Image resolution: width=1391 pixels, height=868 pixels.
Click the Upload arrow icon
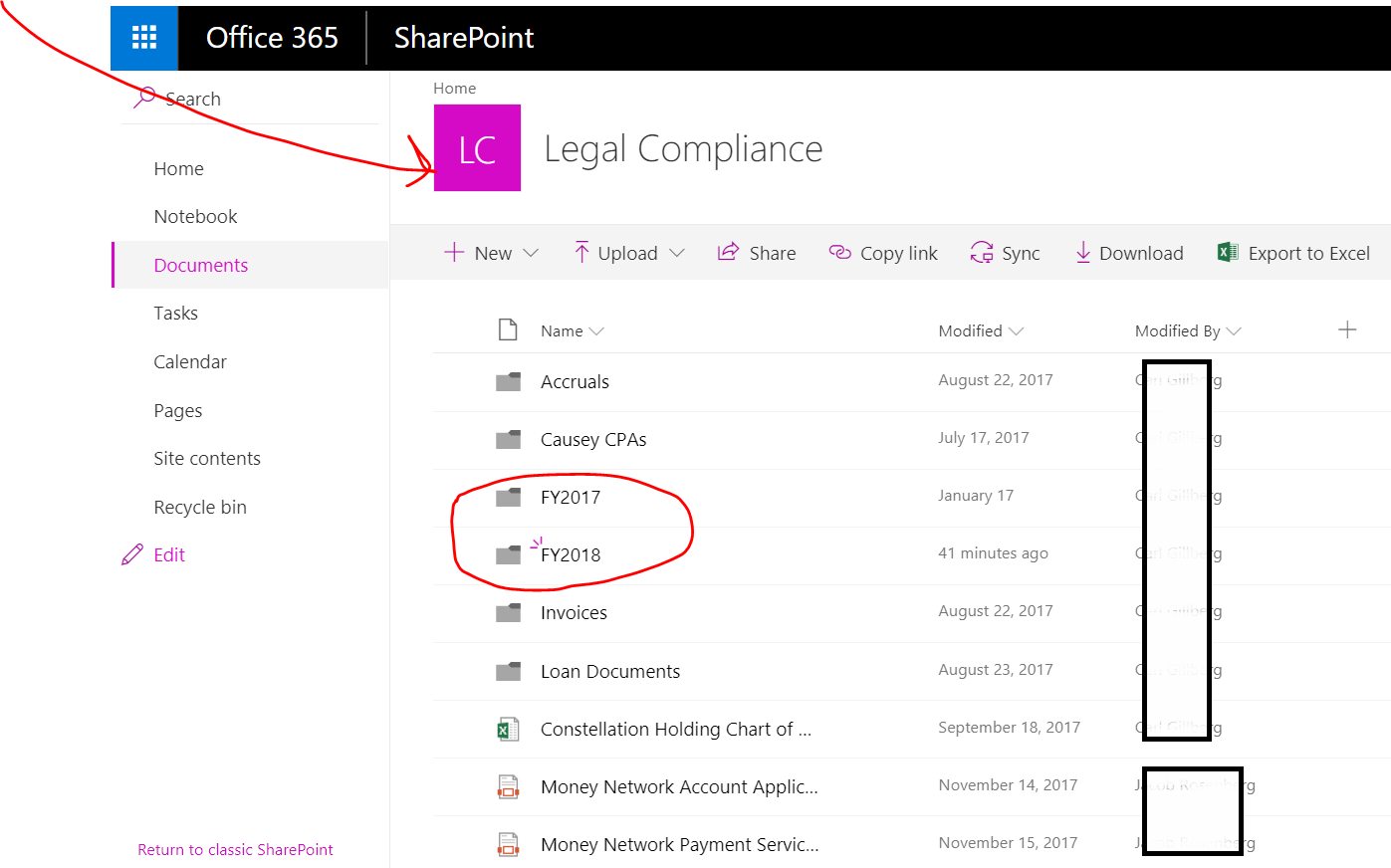(x=581, y=252)
